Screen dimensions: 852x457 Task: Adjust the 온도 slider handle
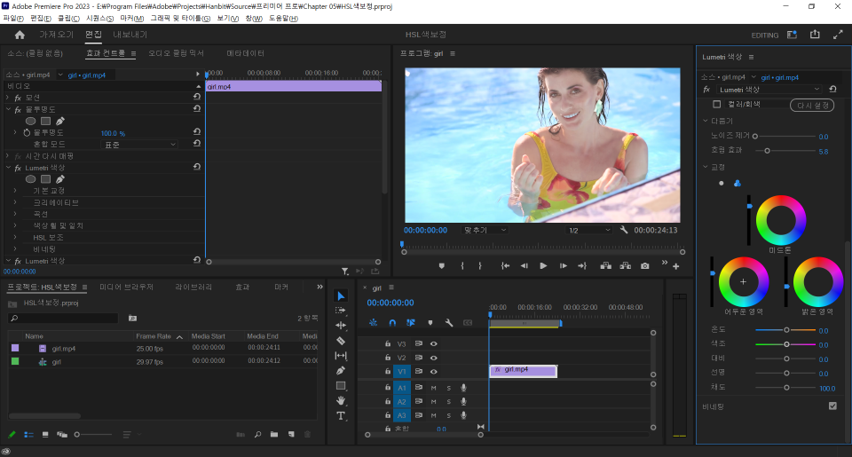786,330
